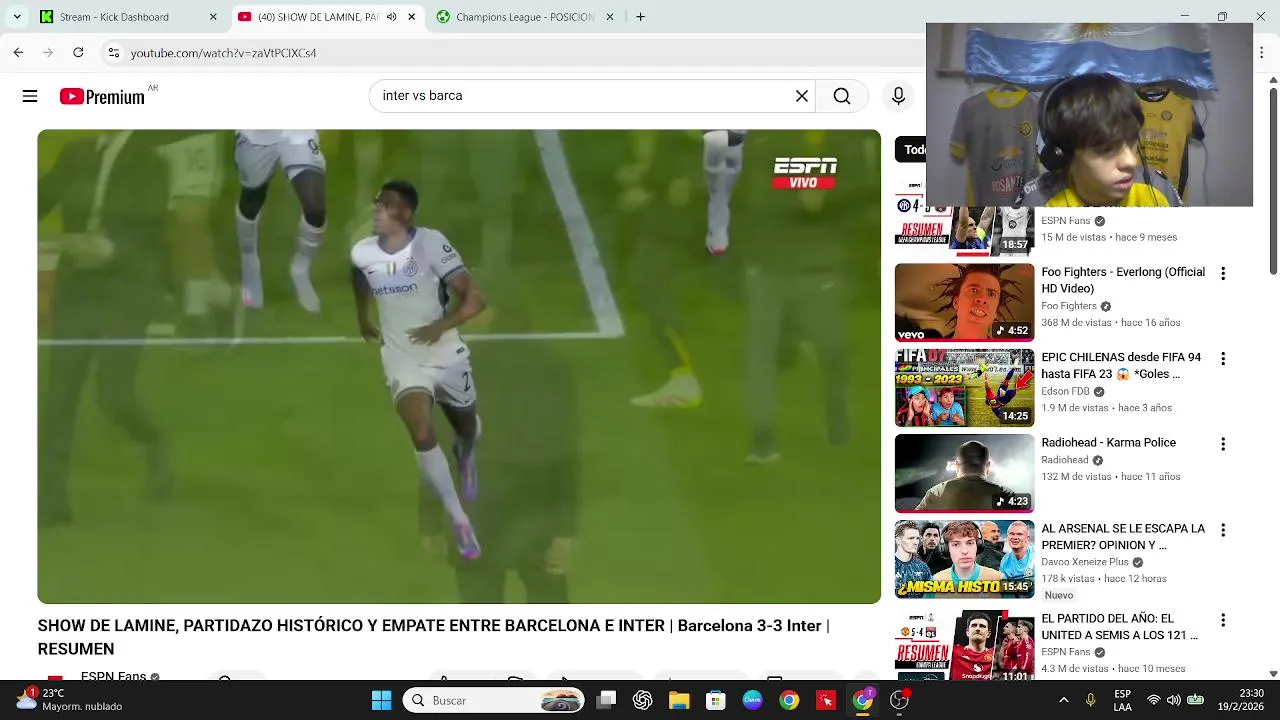
Task: Open ESP LAA language switcher
Action: (x=1123, y=700)
